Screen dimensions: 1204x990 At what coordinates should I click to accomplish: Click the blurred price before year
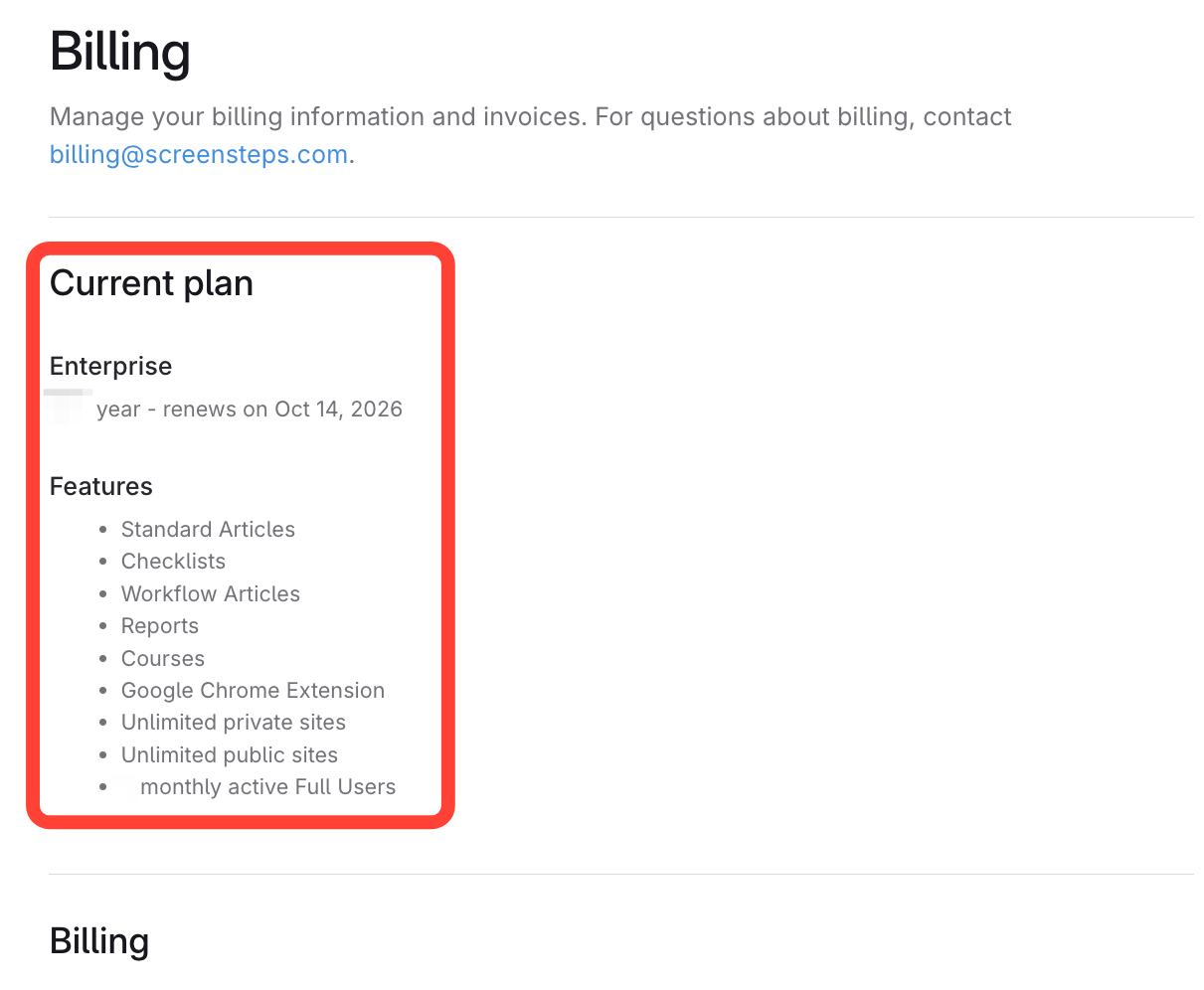(69, 408)
